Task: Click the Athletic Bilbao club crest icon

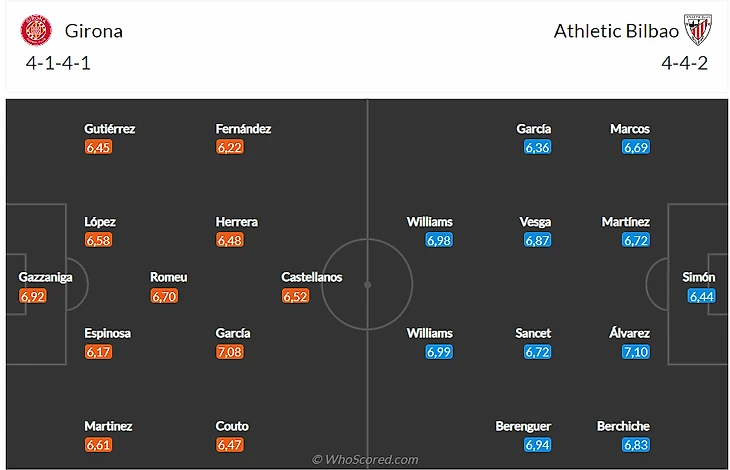Action: pyautogui.click(x=697, y=30)
